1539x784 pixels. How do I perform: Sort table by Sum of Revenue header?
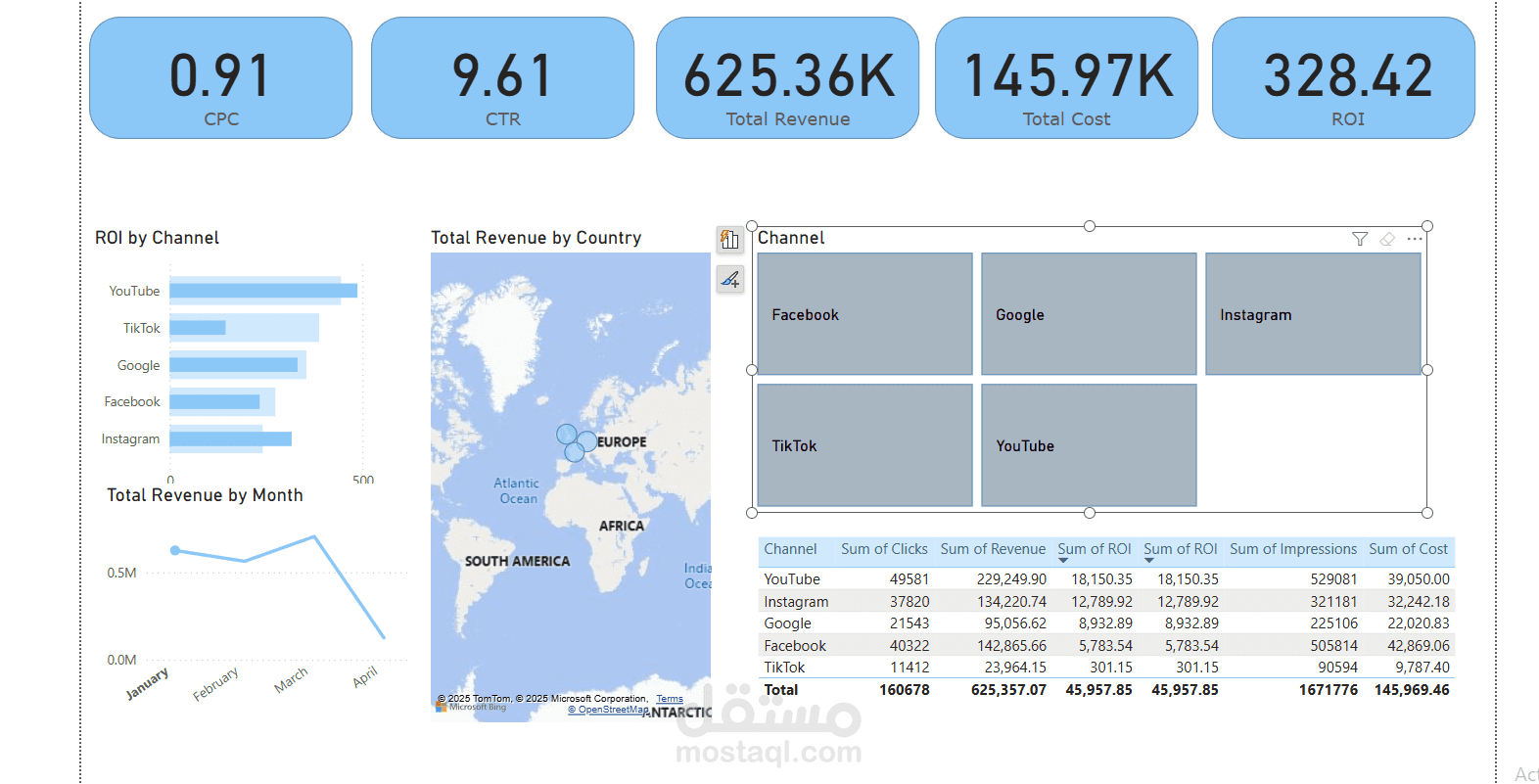coord(993,549)
